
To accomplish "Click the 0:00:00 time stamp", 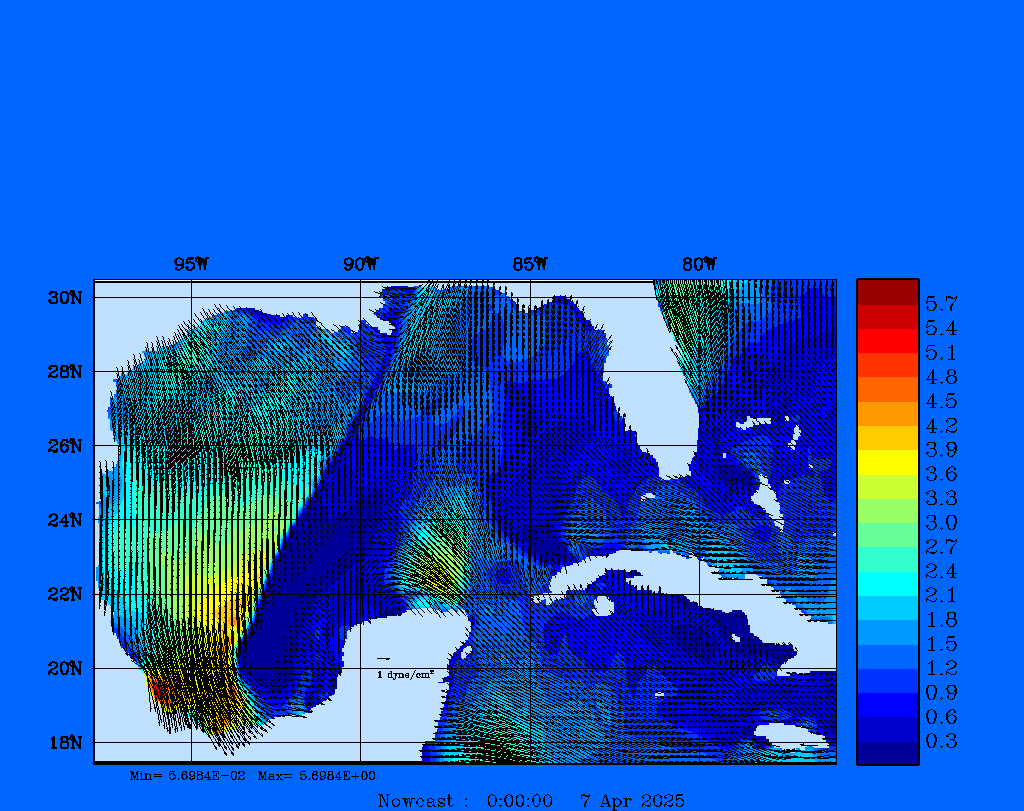I will [520, 801].
